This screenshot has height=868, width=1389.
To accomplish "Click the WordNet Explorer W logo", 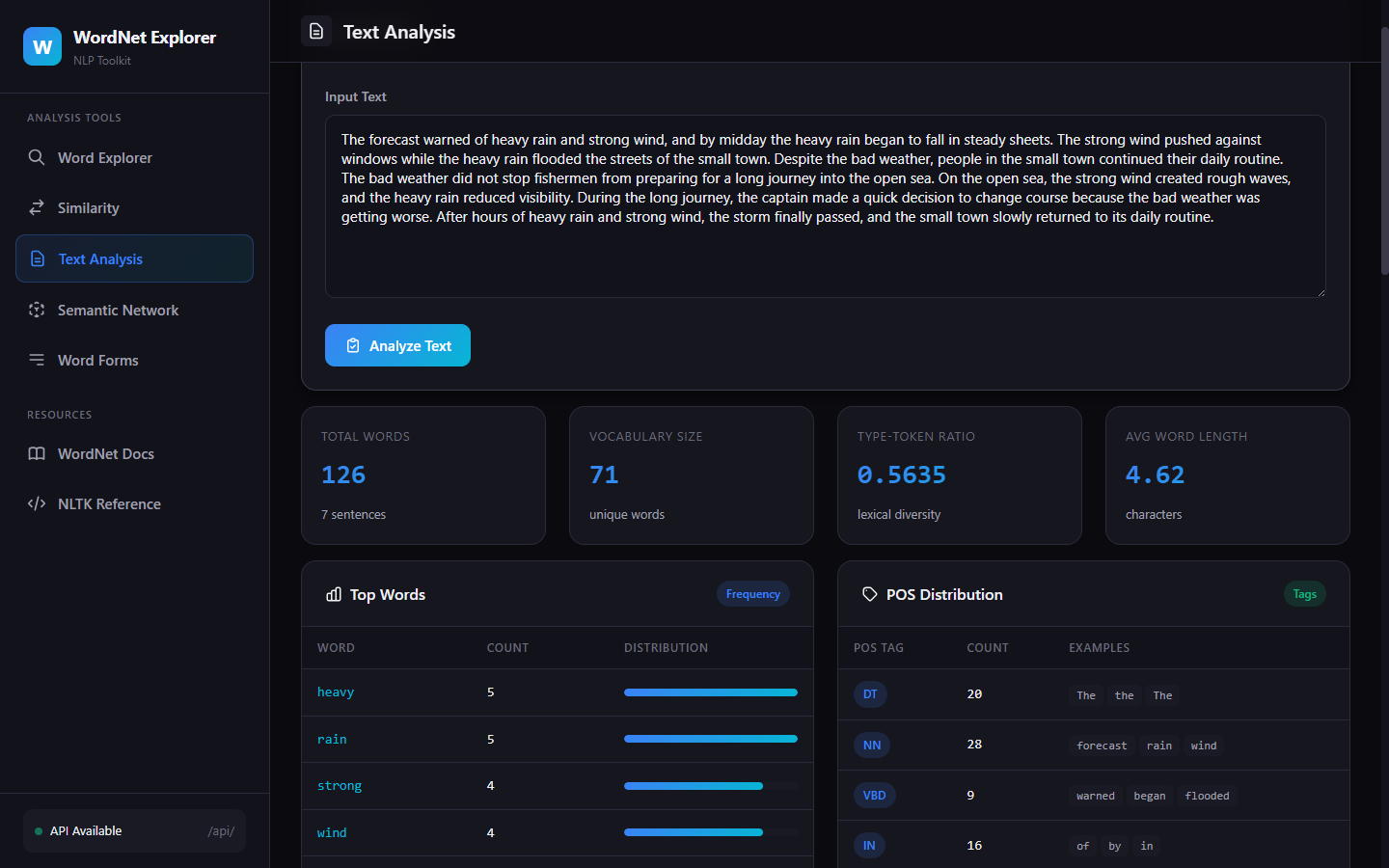I will [x=42, y=46].
